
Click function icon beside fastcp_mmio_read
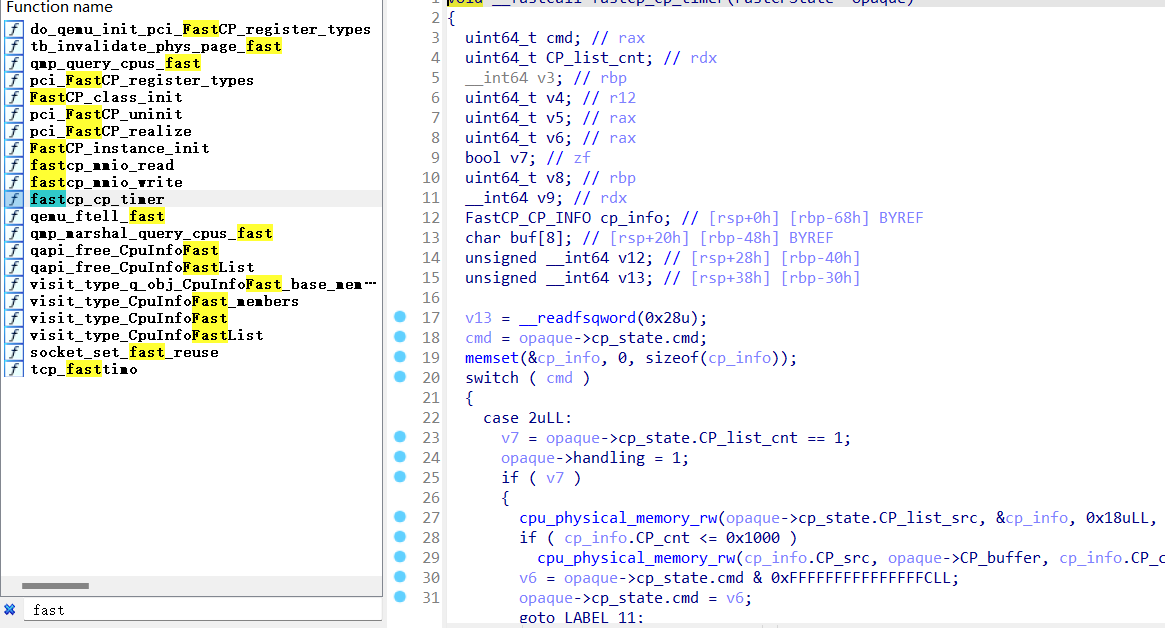[14, 165]
